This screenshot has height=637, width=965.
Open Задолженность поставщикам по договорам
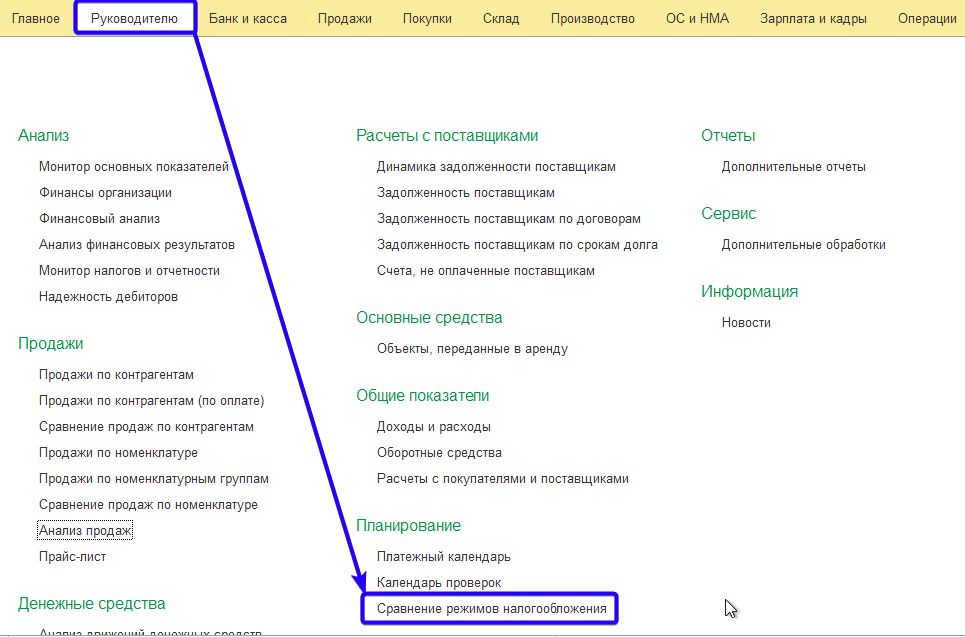509,218
